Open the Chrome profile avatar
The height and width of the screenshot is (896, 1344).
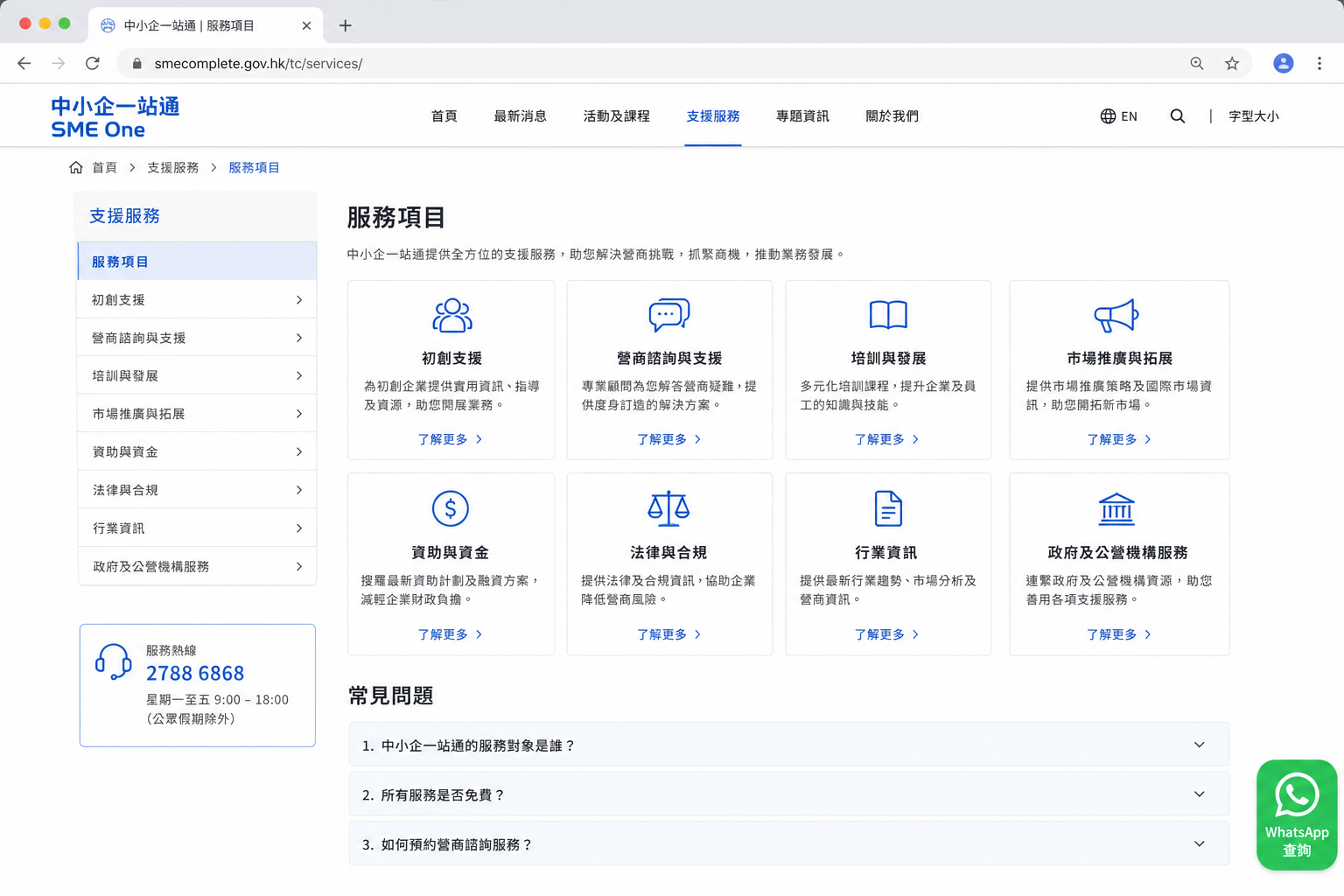(1284, 63)
